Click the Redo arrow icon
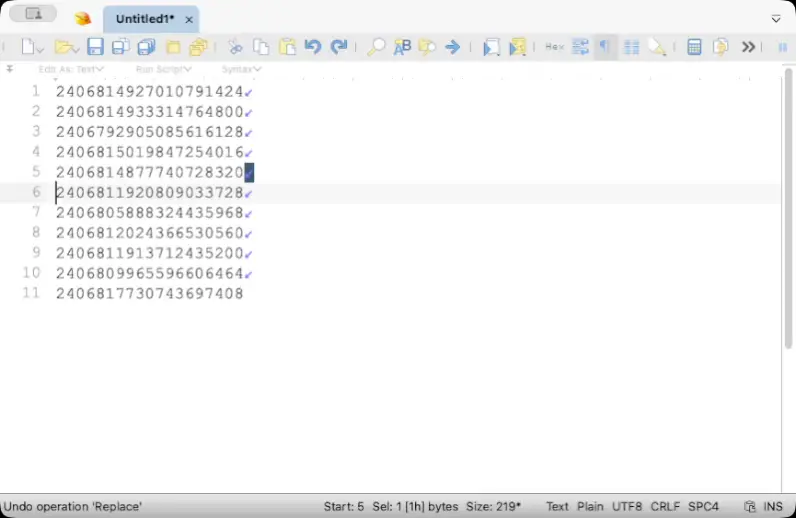796x518 pixels. [x=339, y=47]
